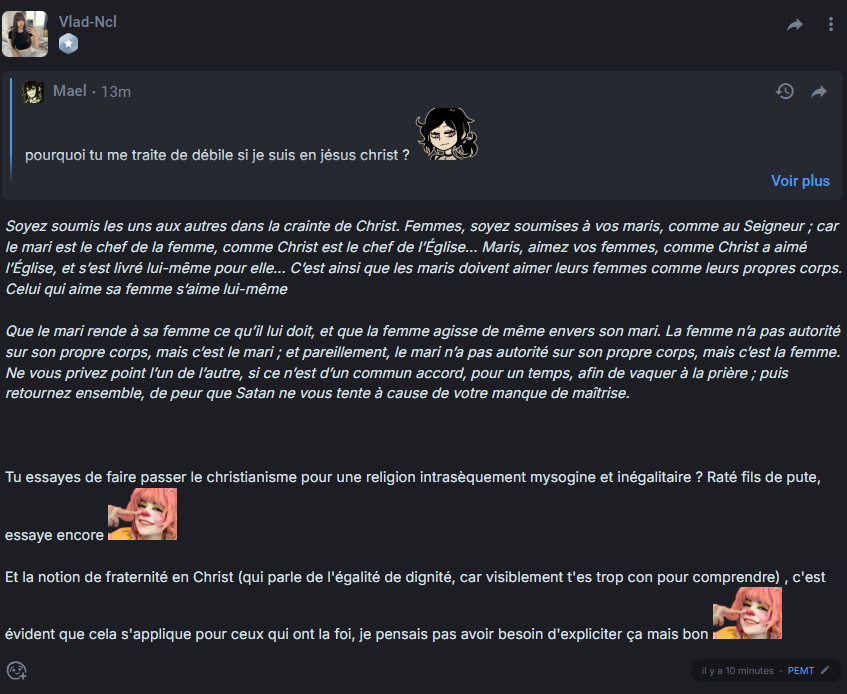Click the share arrow on Vlad-Ncl's post

click(795, 25)
